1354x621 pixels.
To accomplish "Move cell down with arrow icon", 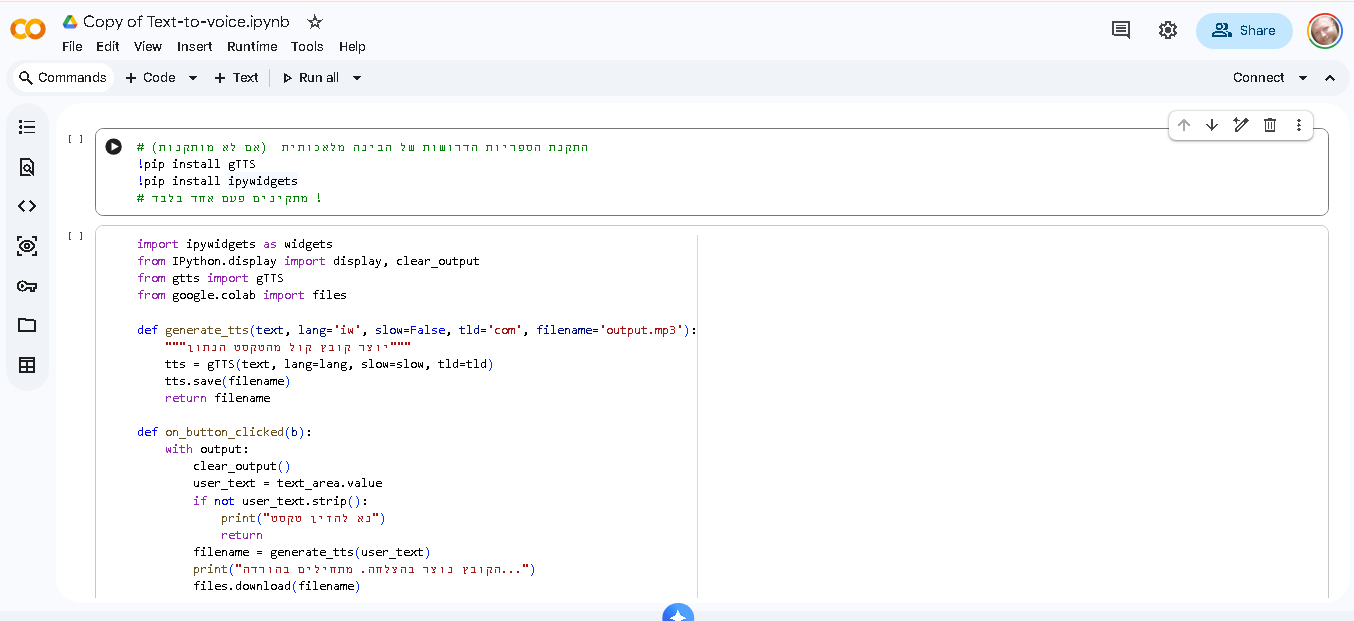I will tap(1212, 125).
